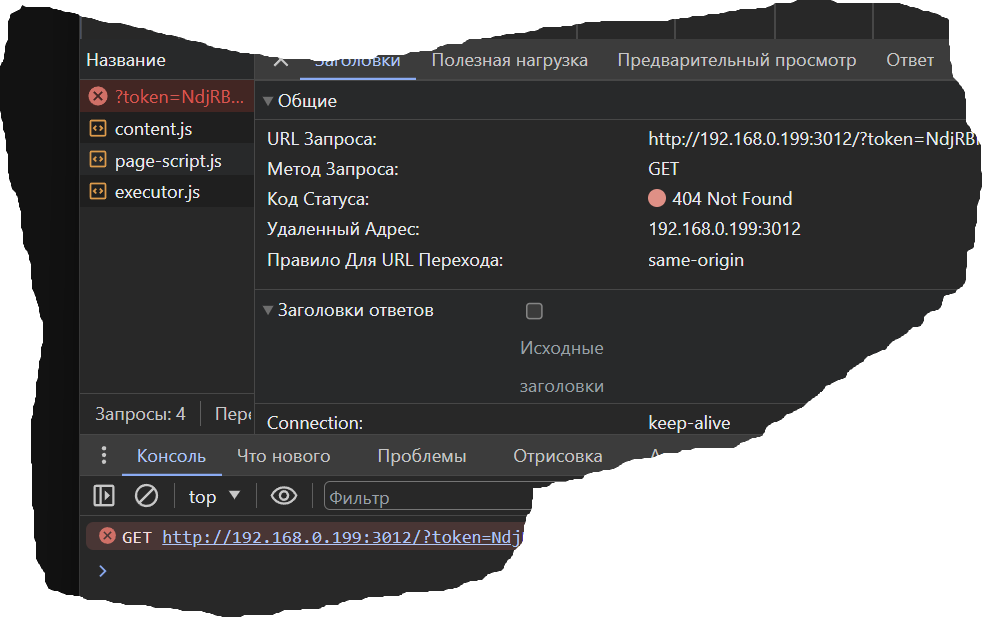Open the console drawer kebab menu

103,455
